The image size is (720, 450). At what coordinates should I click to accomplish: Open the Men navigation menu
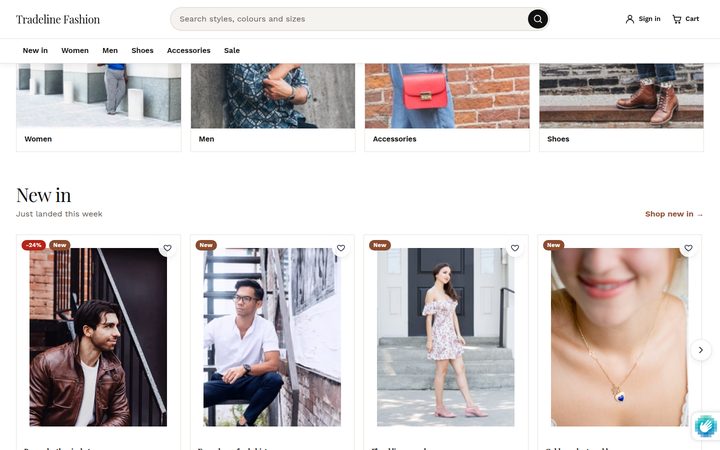click(110, 51)
